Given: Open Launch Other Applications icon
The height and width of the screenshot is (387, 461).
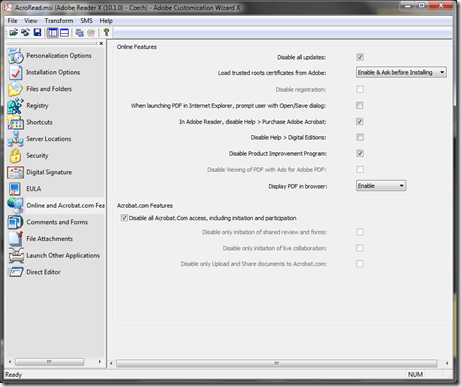Looking at the screenshot, I should pyautogui.click(x=16, y=255).
